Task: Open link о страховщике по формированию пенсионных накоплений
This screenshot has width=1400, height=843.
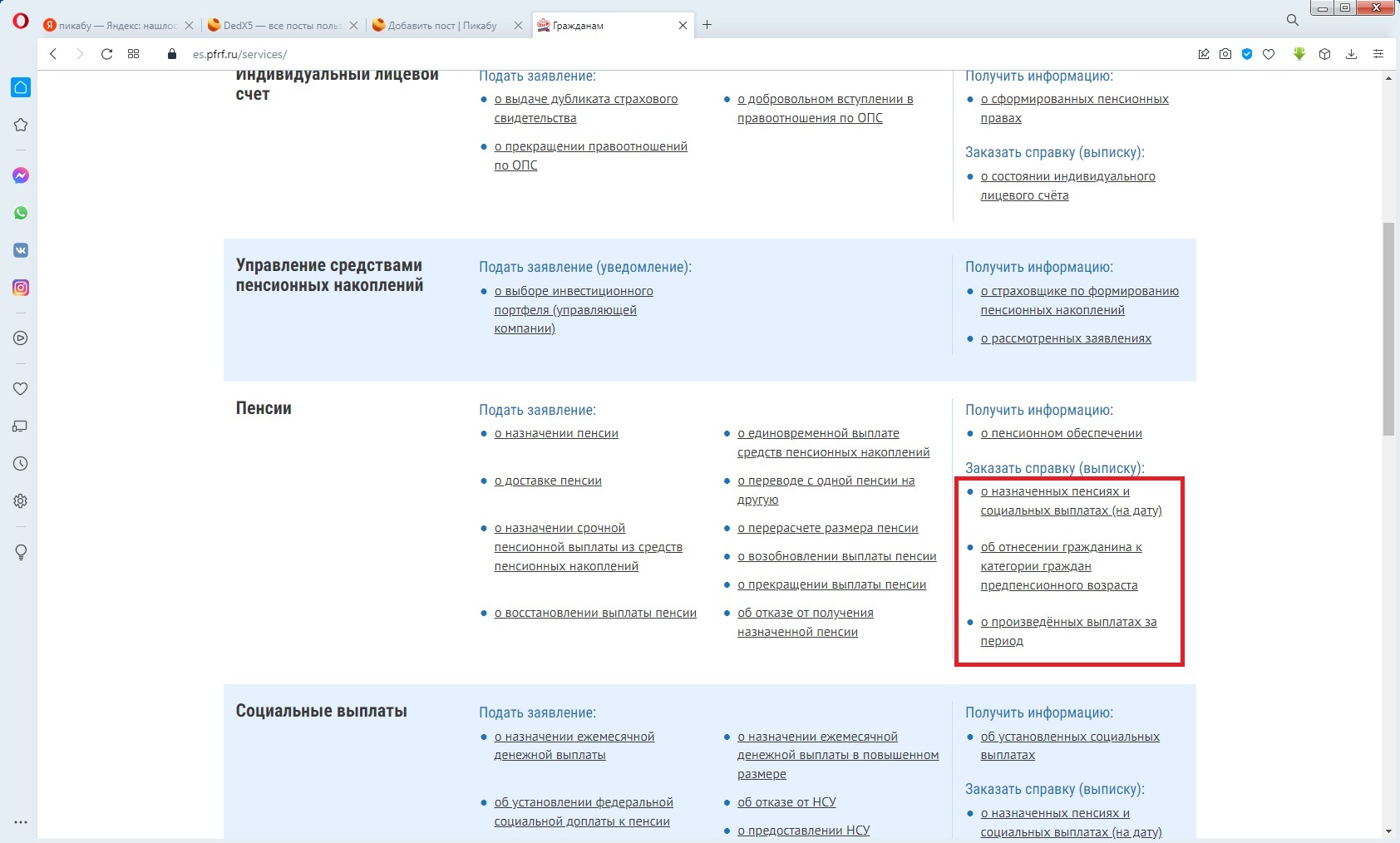Action: click(x=1079, y=300)
